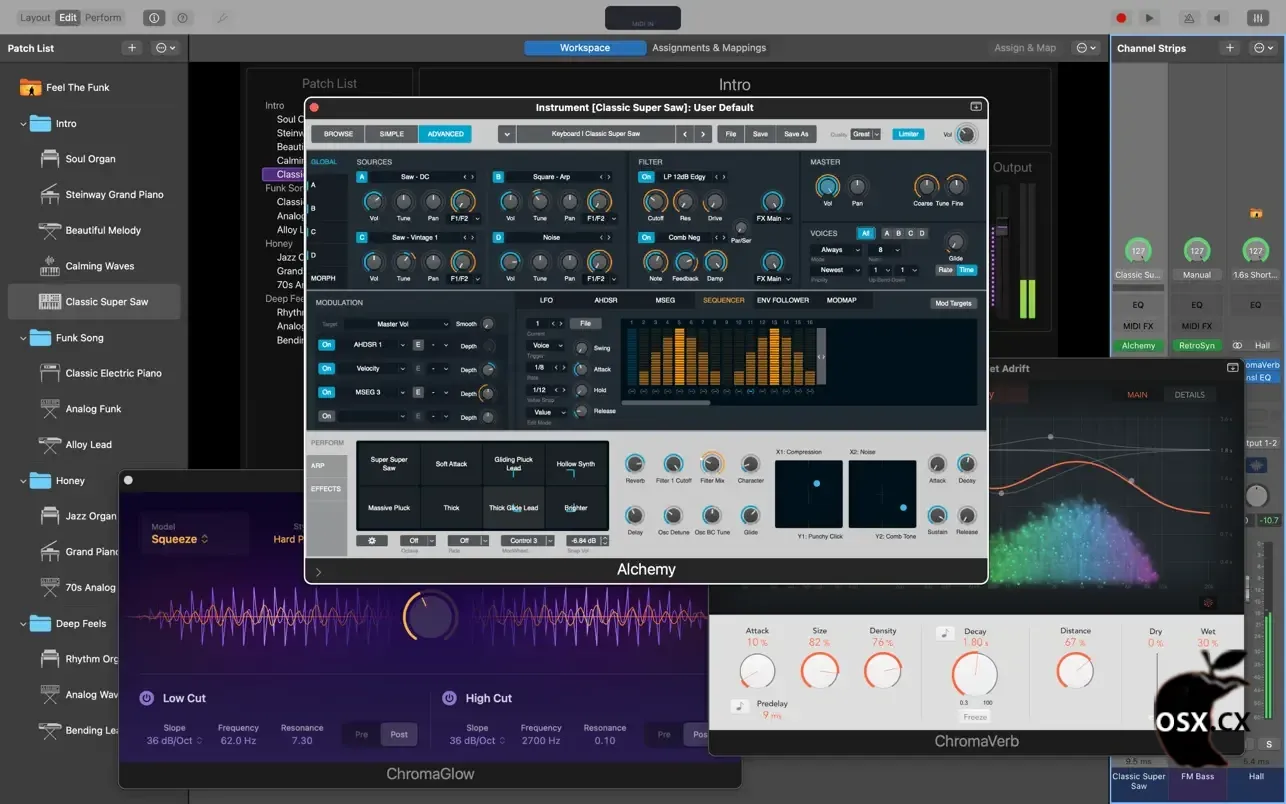Open the info inspector icon
The image size is (1286, 804).
pos(153,18)
